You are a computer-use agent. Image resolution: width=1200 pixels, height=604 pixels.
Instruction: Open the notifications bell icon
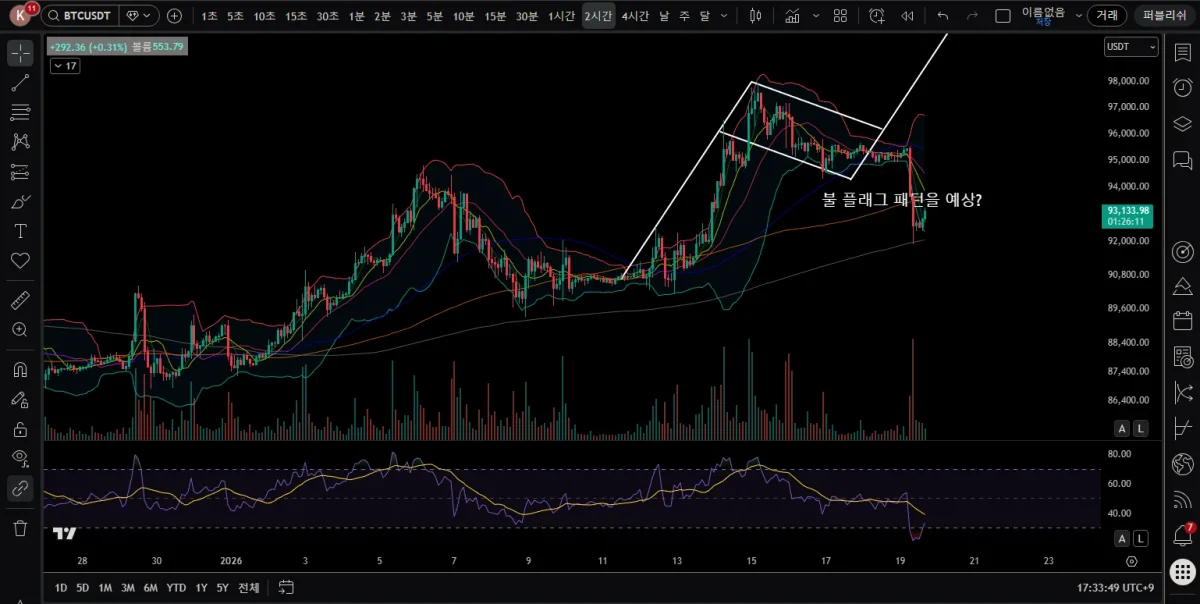click(x=1183, y=535)
